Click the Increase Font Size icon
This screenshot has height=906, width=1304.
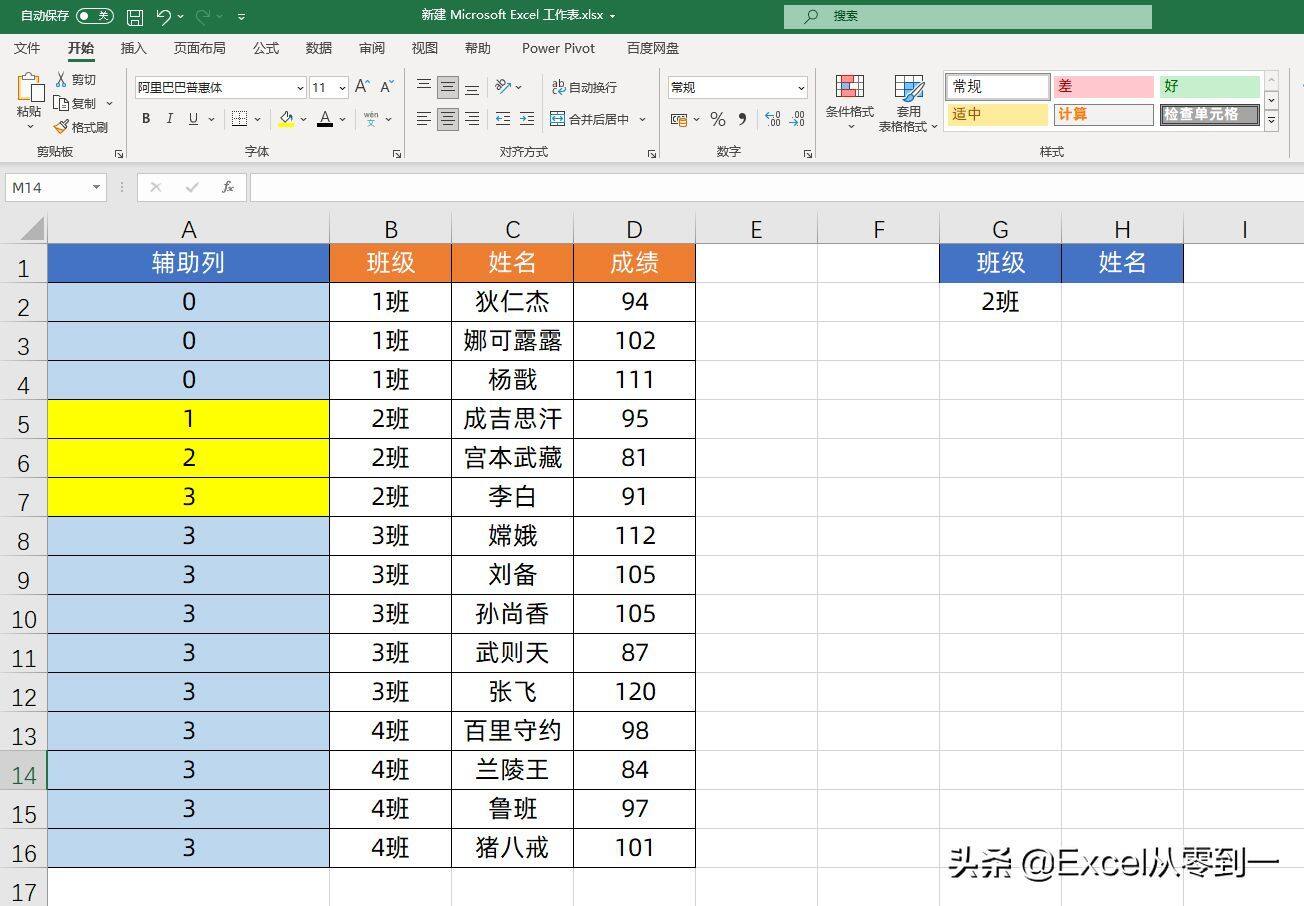(x=362, y=87)
